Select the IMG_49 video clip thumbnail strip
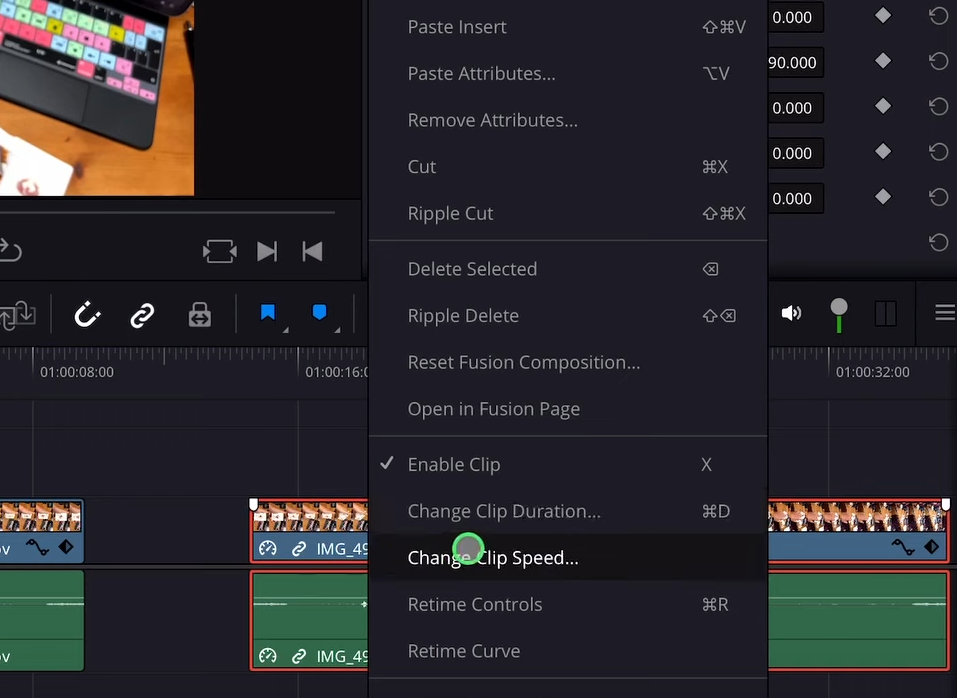This screenshot has height=698, width=957. pos(310,517)
